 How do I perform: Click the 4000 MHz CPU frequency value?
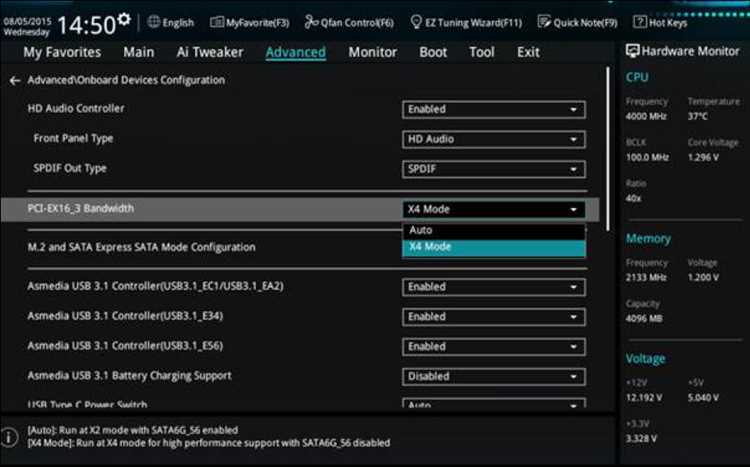[646, 116]
